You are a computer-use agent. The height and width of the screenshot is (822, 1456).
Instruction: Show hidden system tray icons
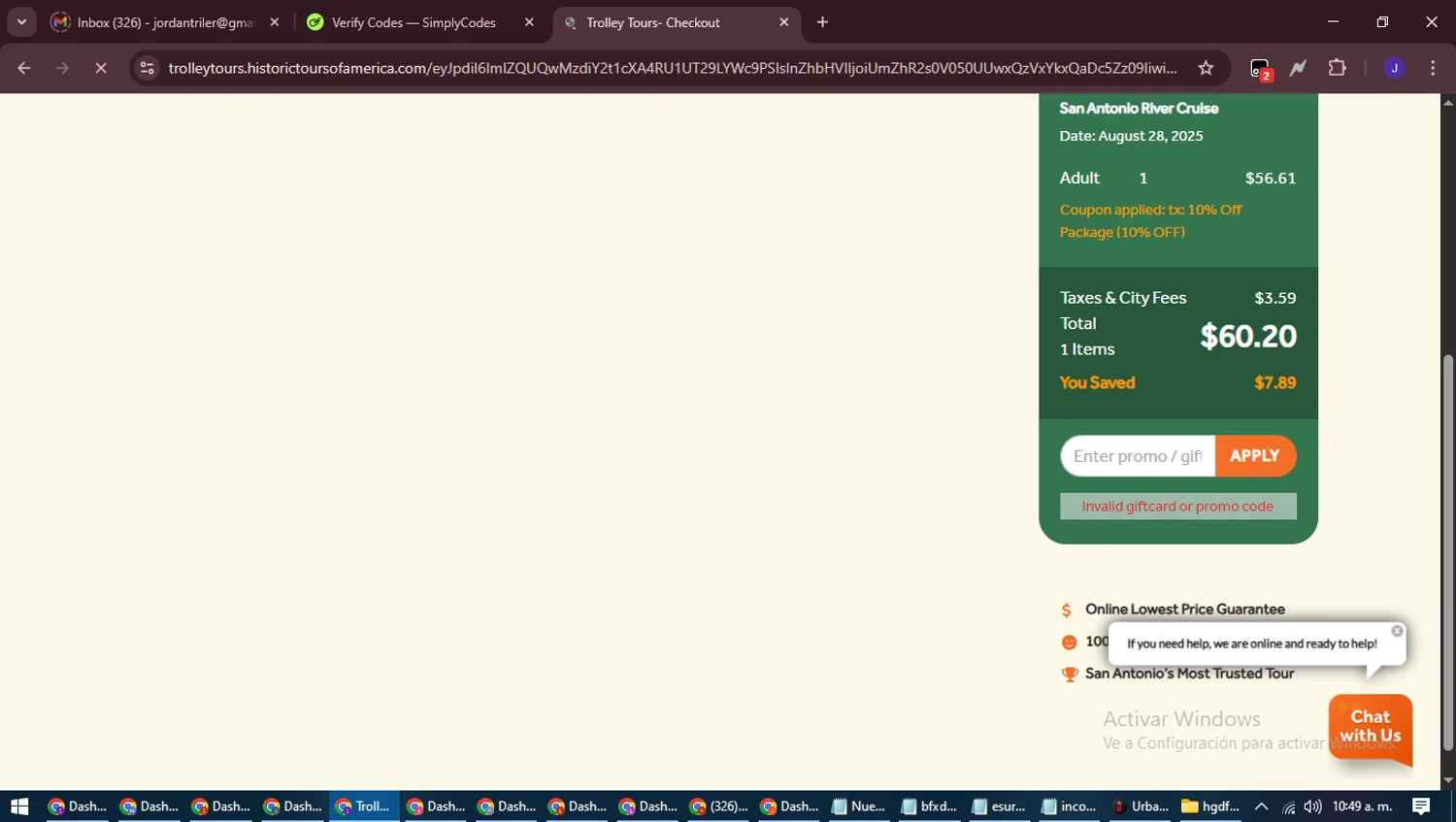(x=1262, y=806)
